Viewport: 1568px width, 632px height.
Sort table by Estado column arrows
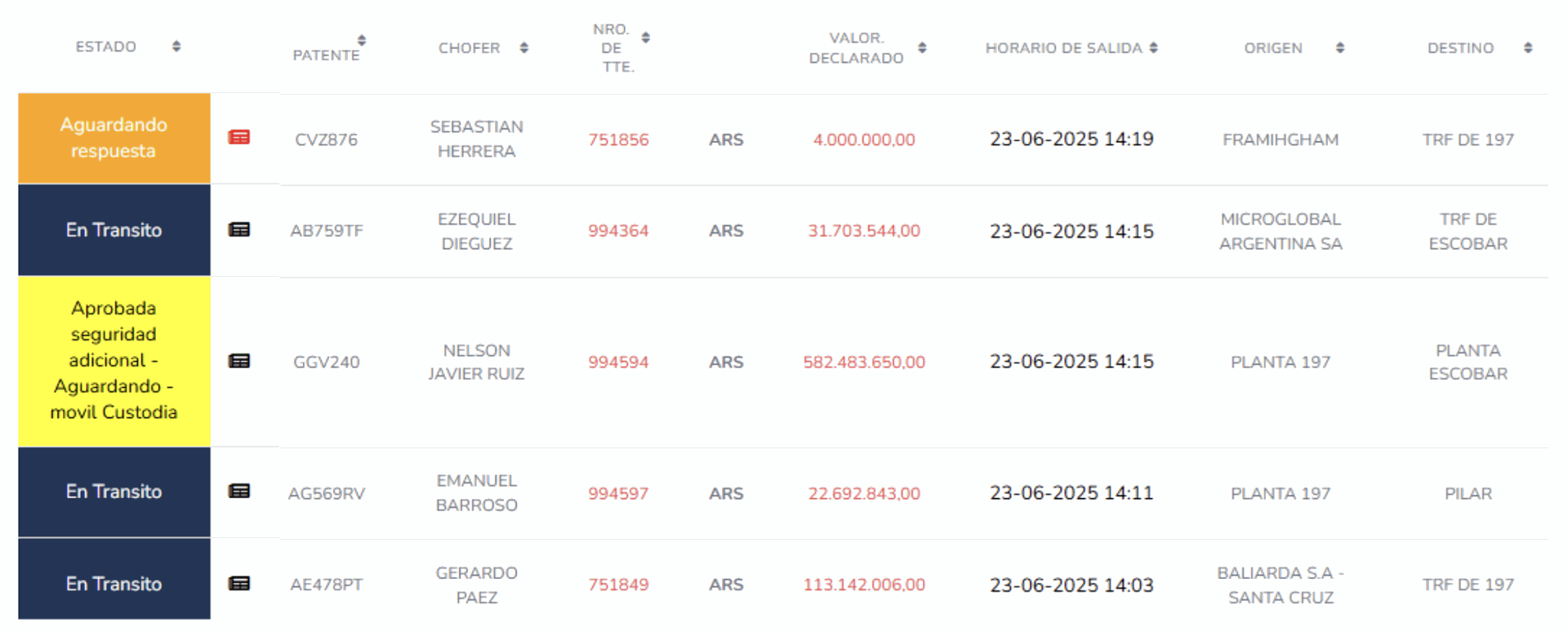176,47
